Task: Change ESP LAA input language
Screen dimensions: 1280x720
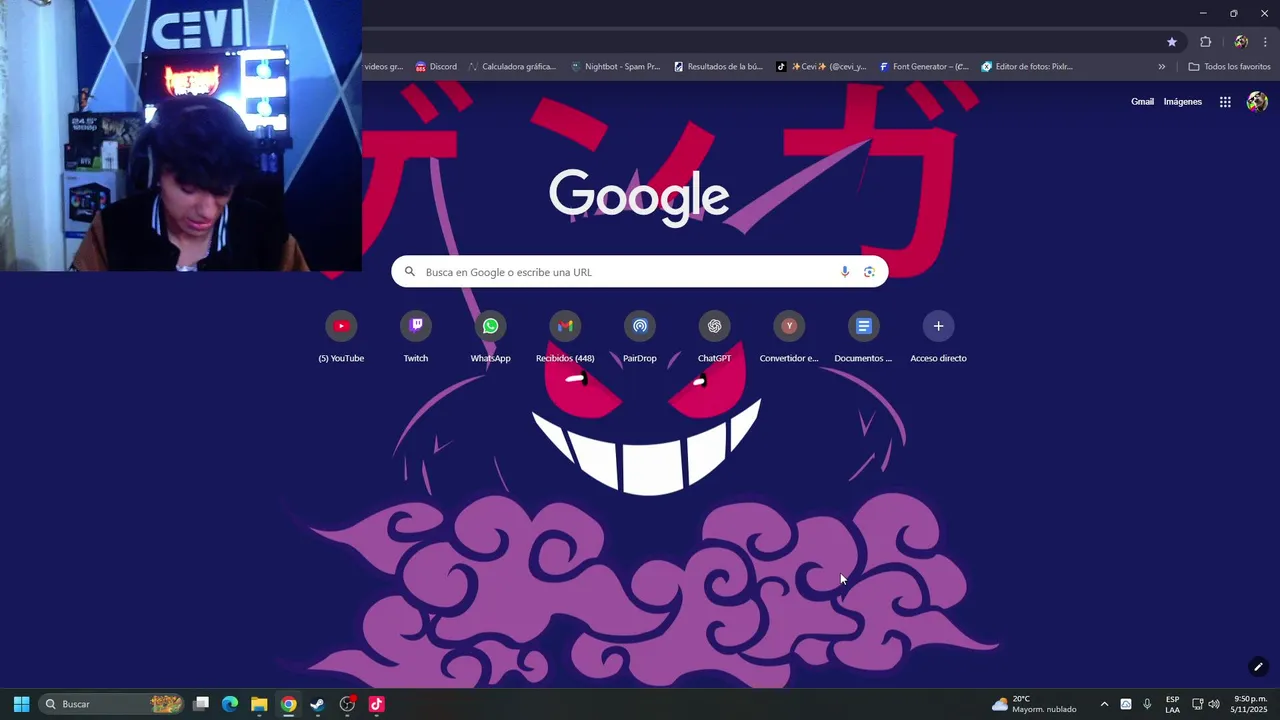Action: (1172, 704)
